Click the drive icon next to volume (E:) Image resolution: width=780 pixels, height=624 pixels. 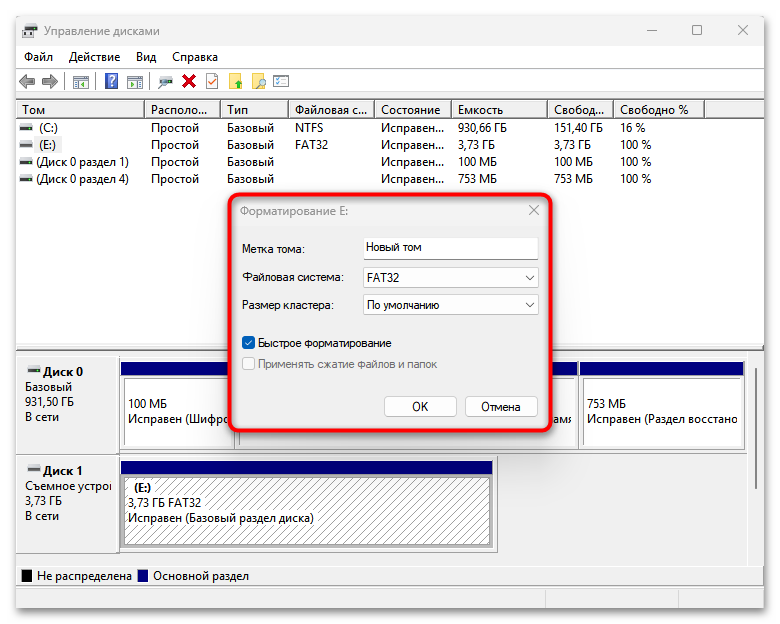point(26,145)
